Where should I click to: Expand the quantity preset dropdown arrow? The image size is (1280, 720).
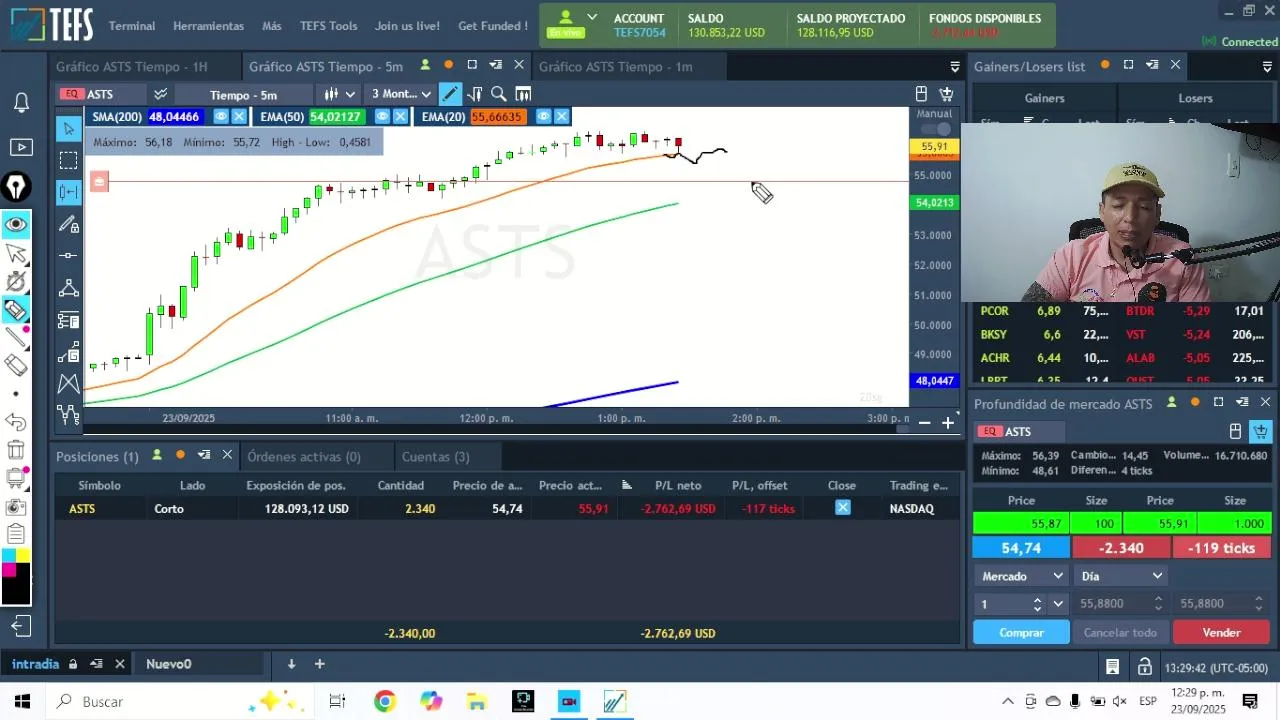(1058, 604)
